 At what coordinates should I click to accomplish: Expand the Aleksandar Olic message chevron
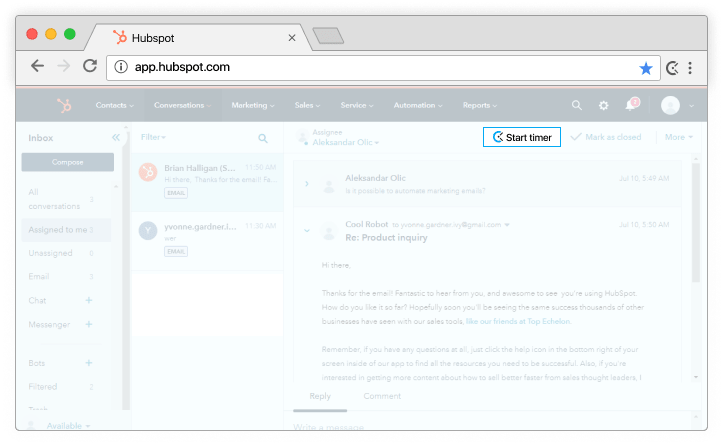coord(307,184)
